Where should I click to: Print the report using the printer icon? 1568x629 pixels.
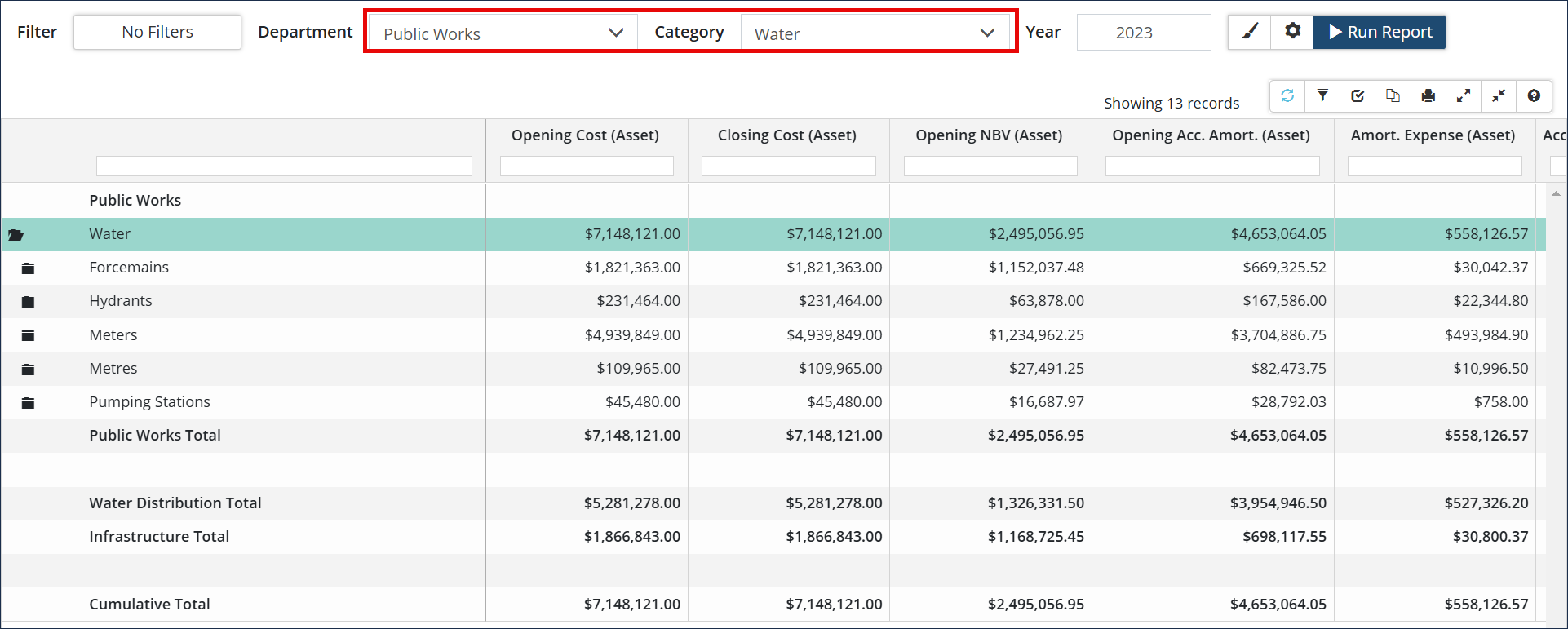(1428, 96)
